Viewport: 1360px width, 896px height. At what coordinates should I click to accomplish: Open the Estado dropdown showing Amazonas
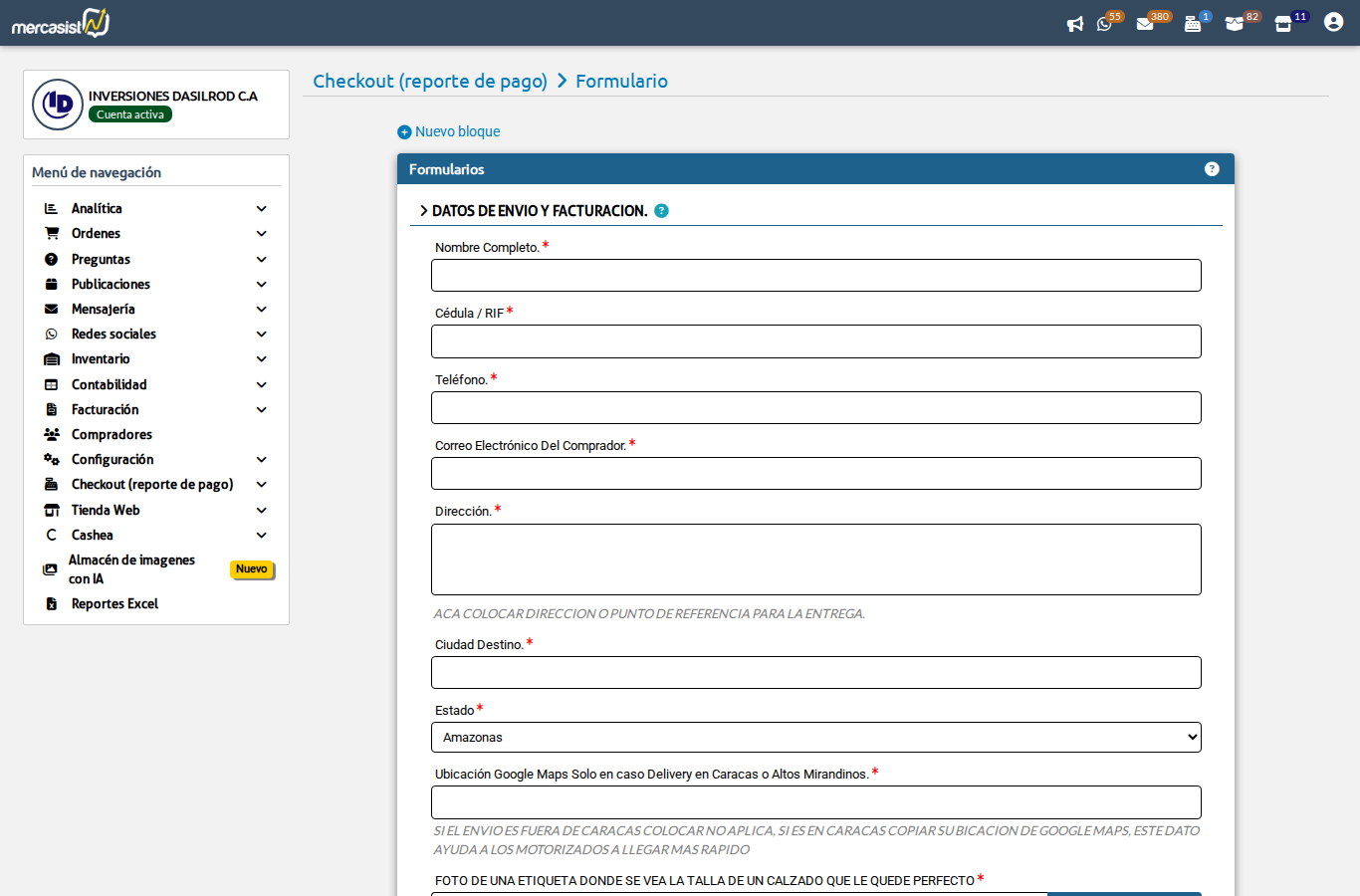[x=816, y=737]
